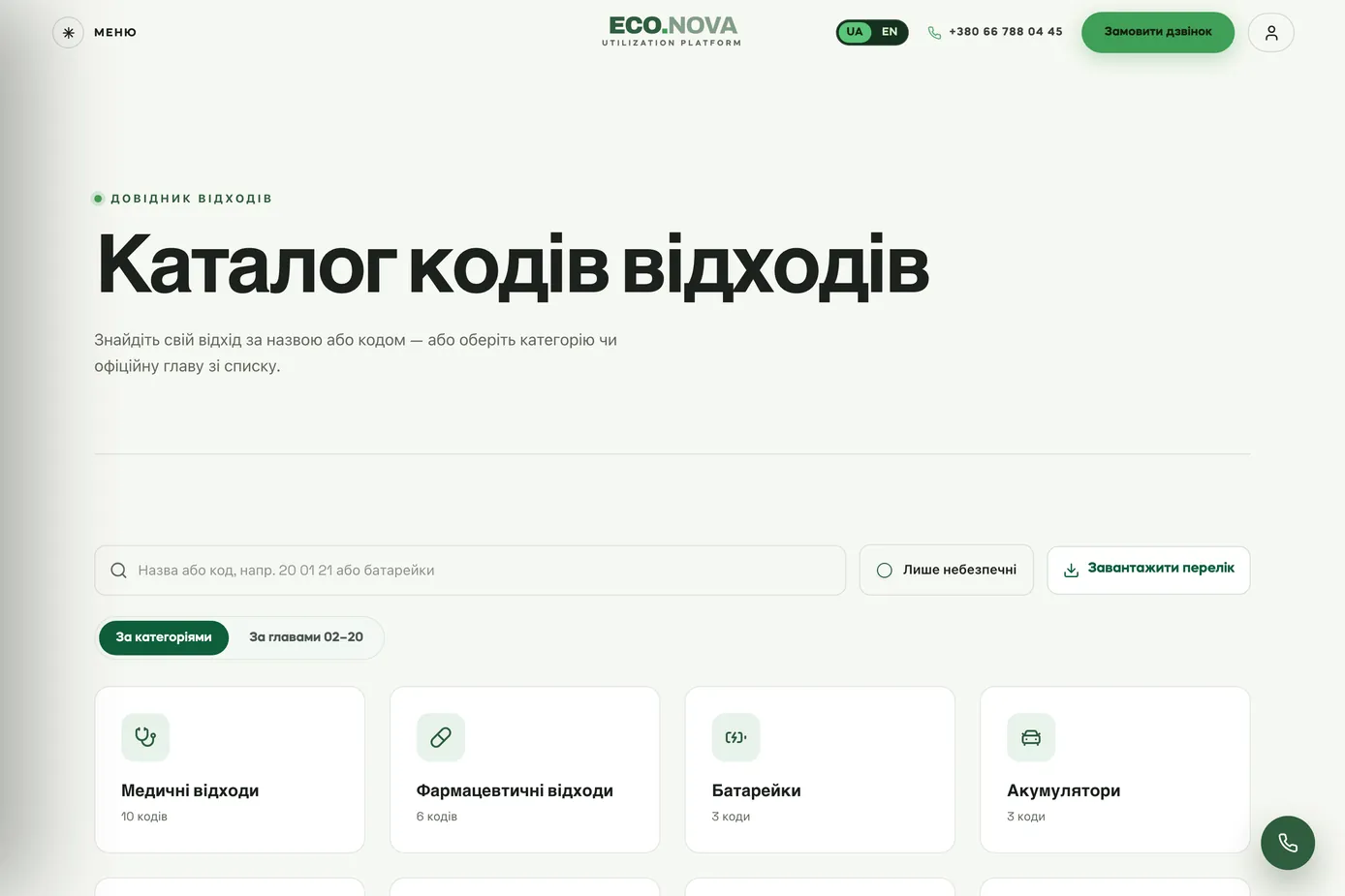Switch language to UA
Screen dimensions: 1345x896
855,32
